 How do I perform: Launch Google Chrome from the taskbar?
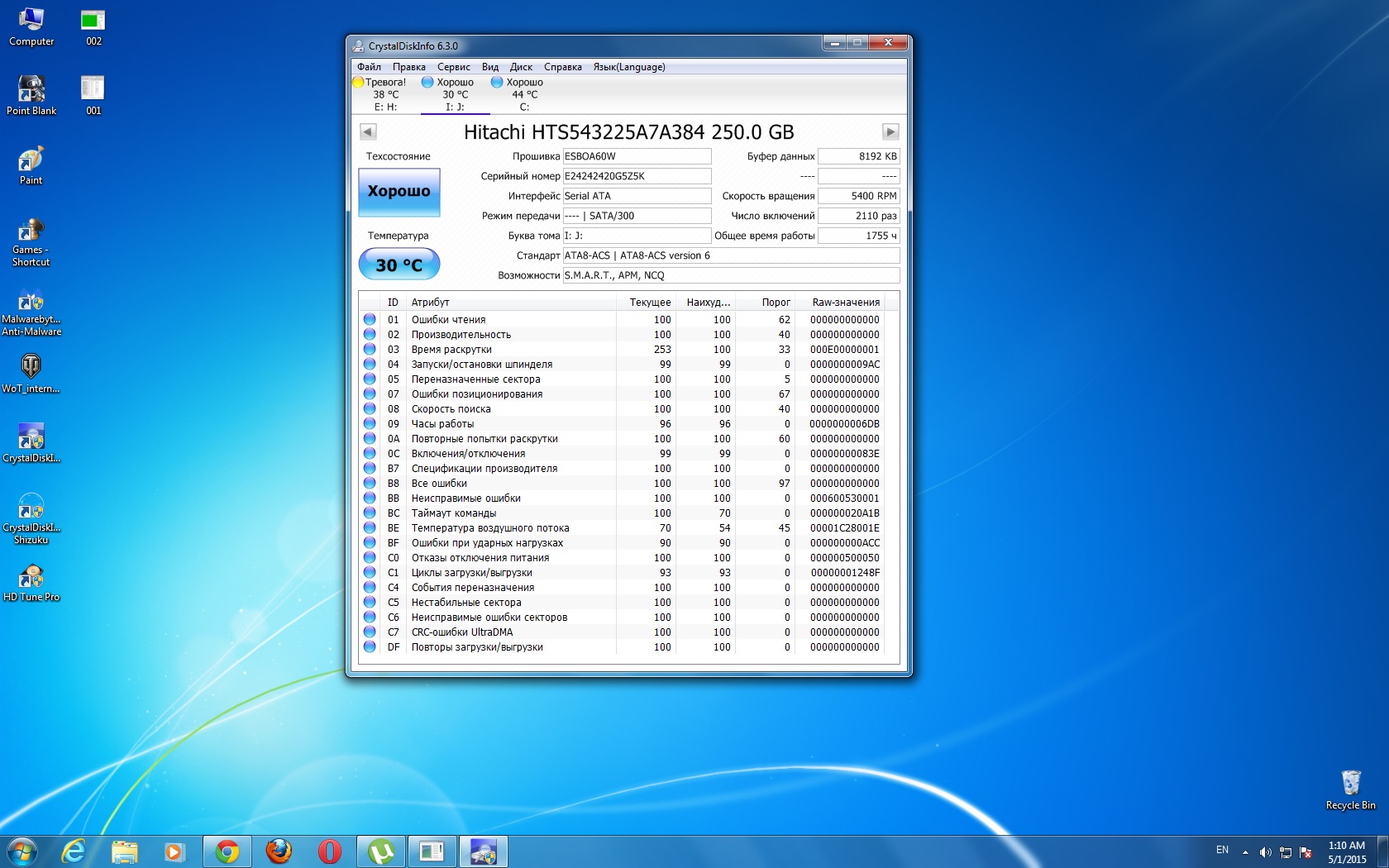point(227,851)
